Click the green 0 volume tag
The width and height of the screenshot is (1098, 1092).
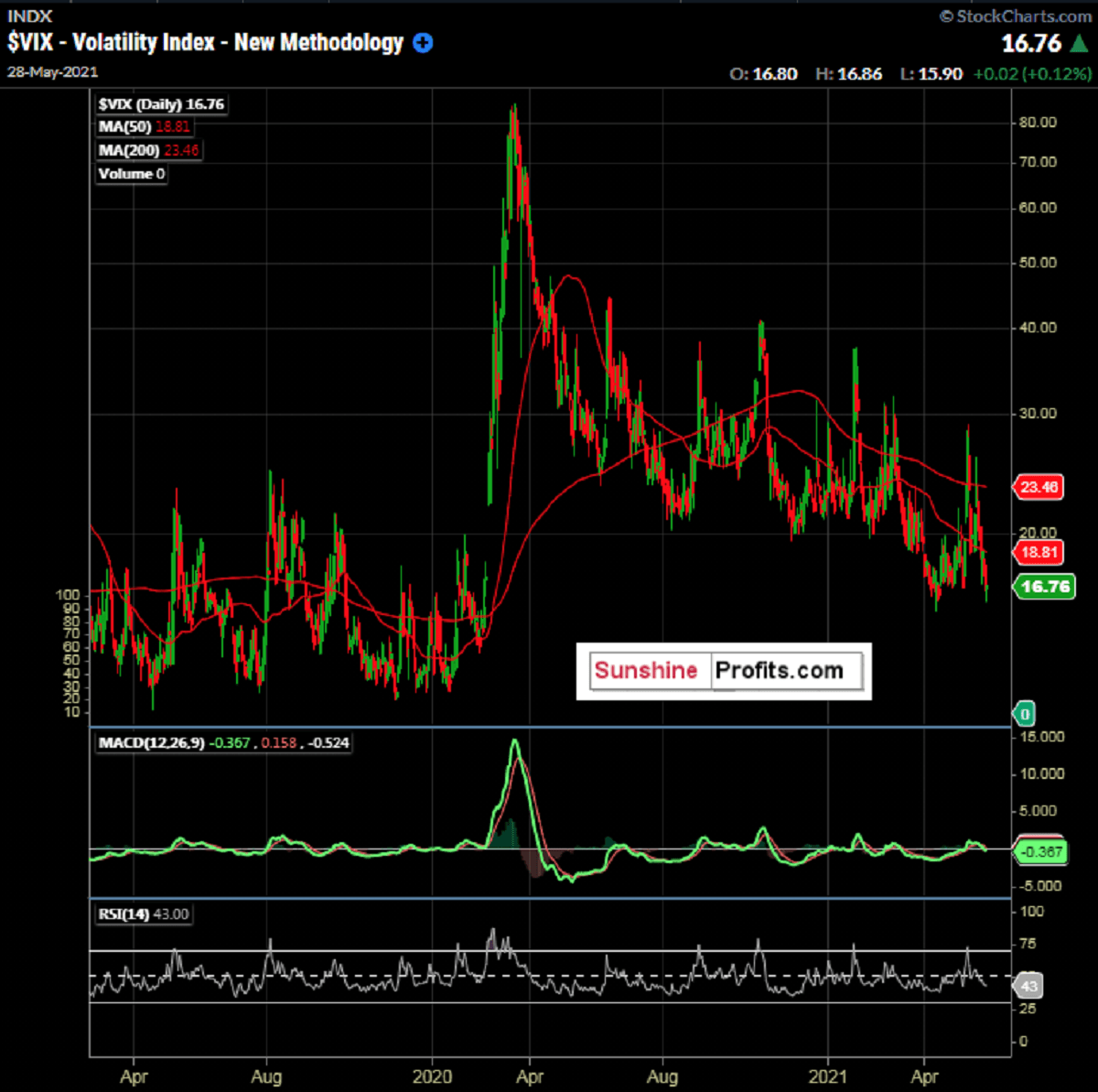click(x=1024, y=714)
